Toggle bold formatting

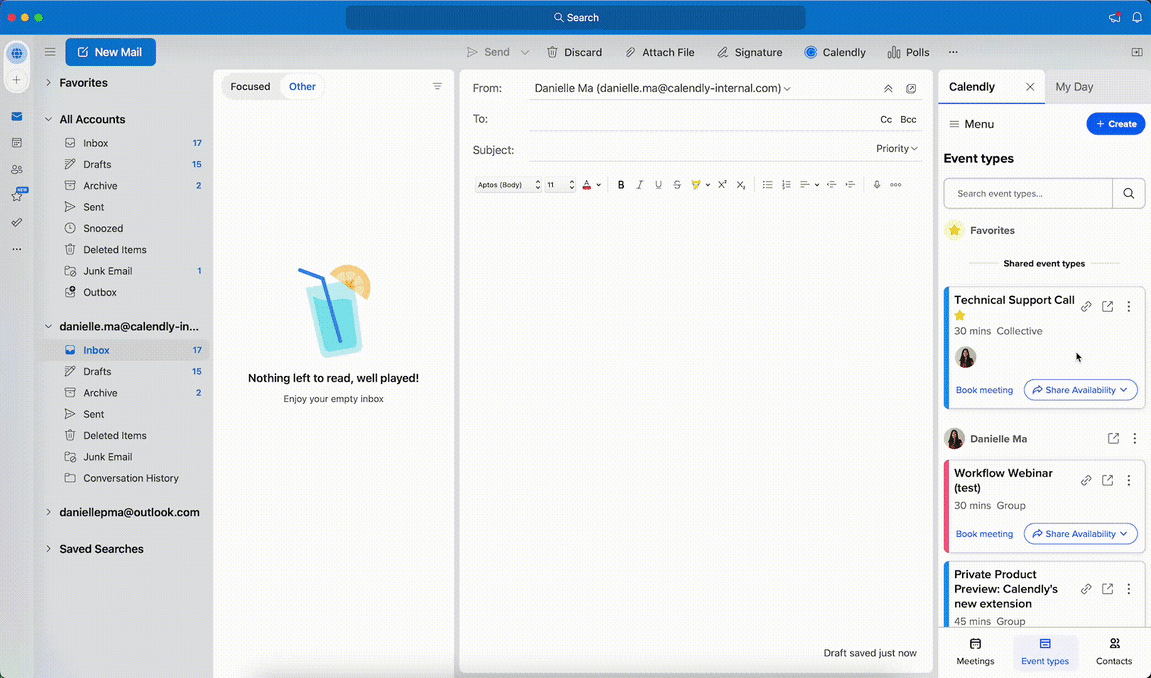(x=621, y=185)
